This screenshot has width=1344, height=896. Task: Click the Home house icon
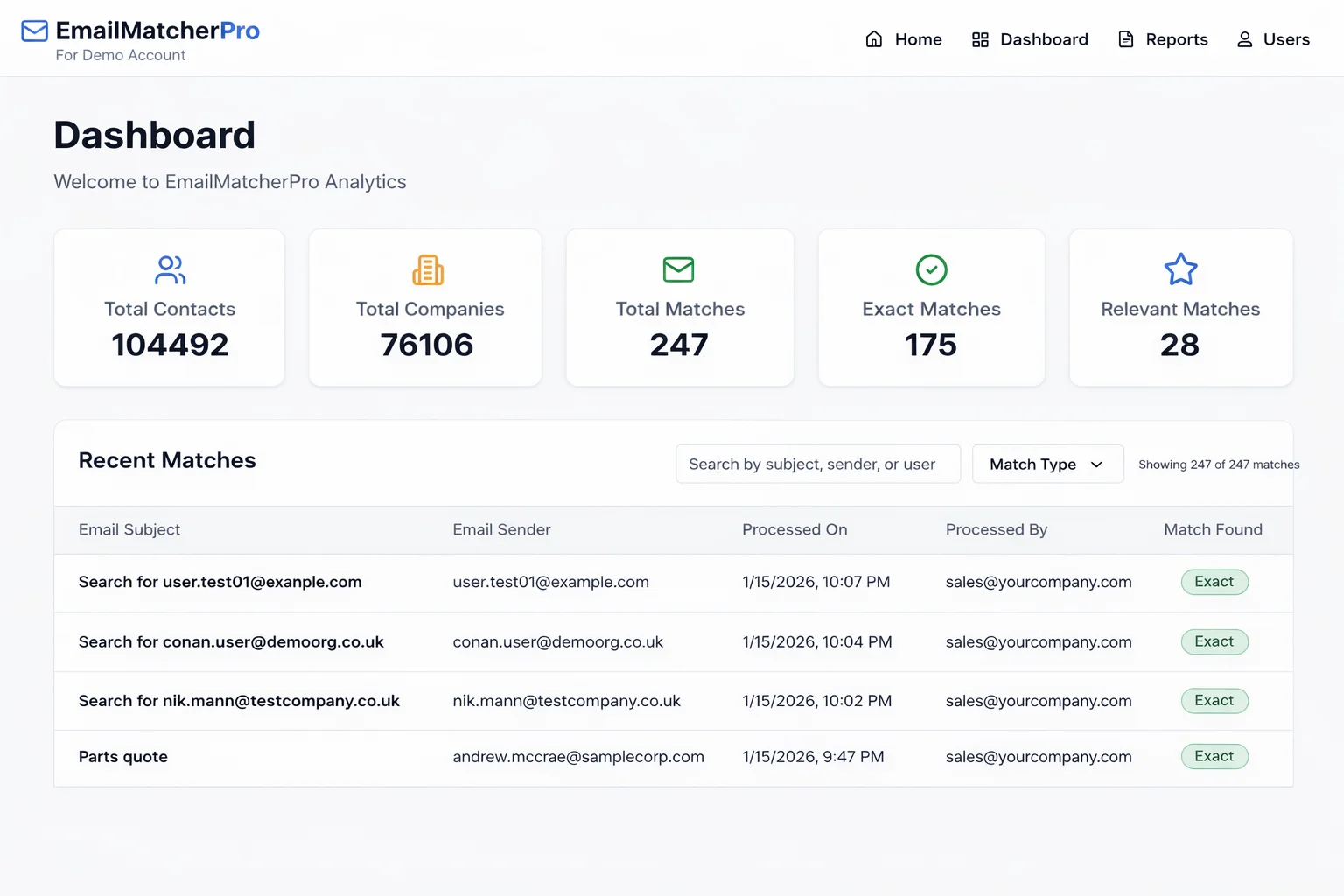pos(873,39)
